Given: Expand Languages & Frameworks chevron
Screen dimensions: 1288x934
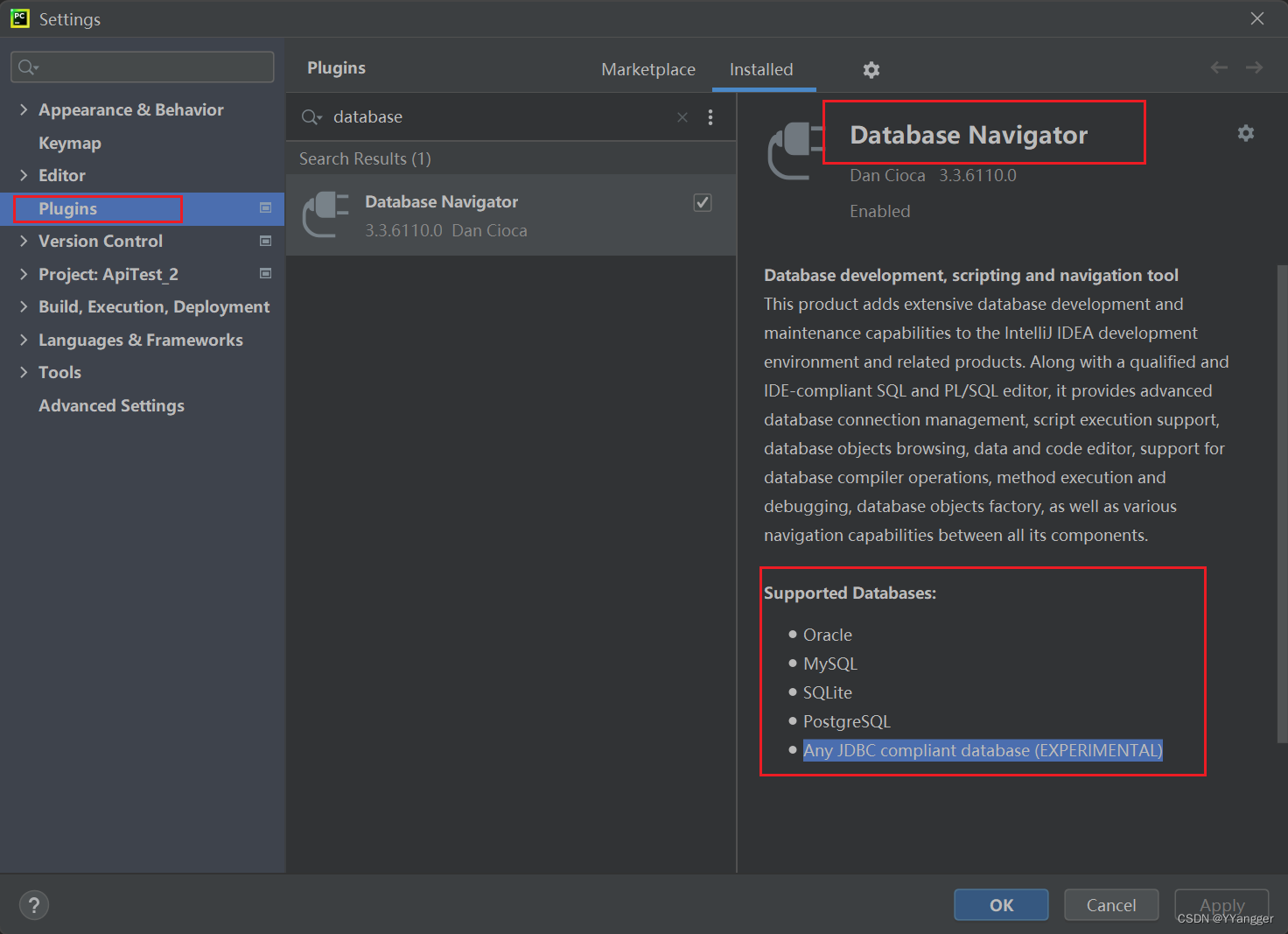Looking at the screenshot, I should tap(24, 340).
